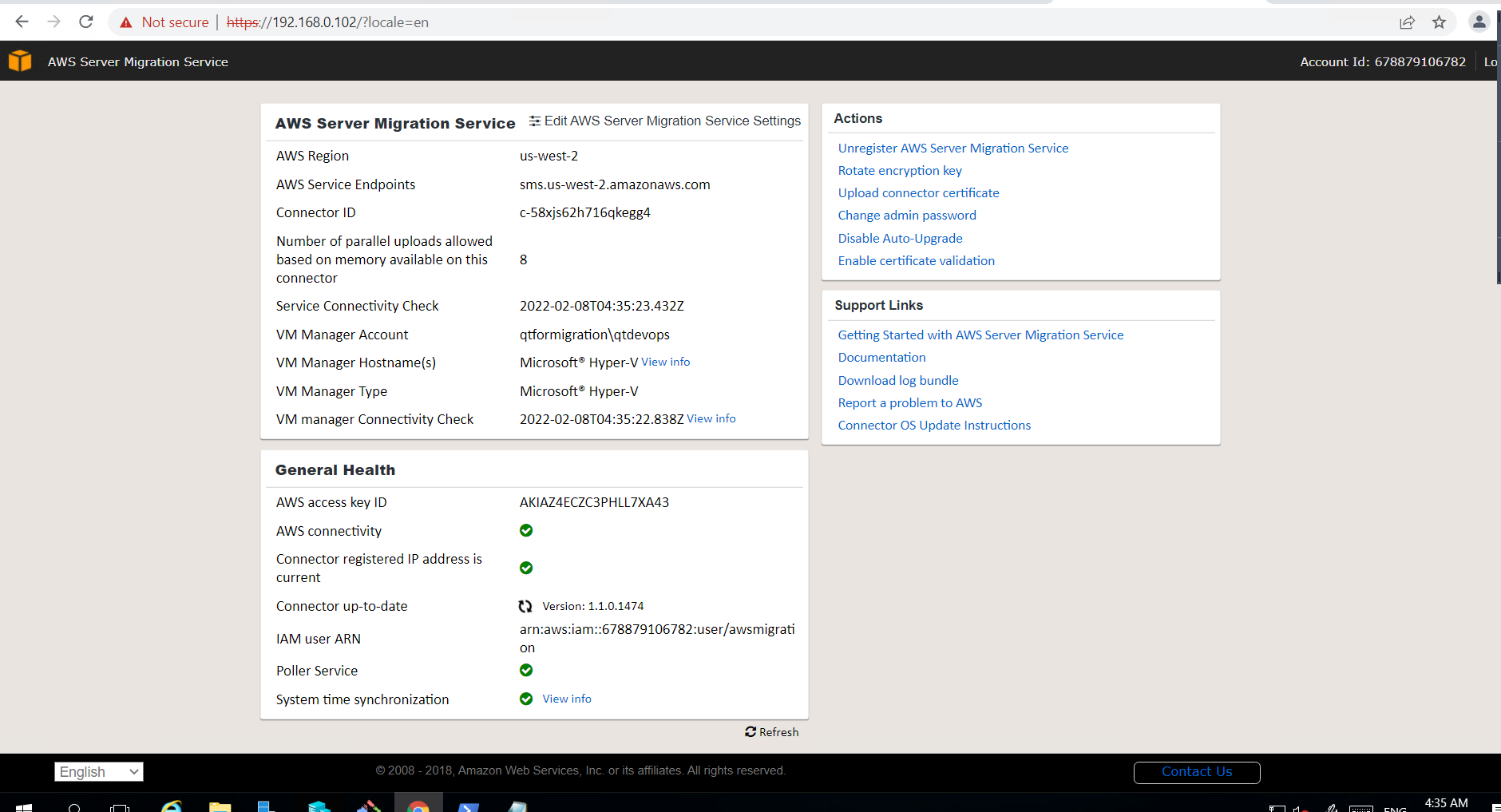Click Download log bundle link
The image size is (1501, 812).
(898, 381)
